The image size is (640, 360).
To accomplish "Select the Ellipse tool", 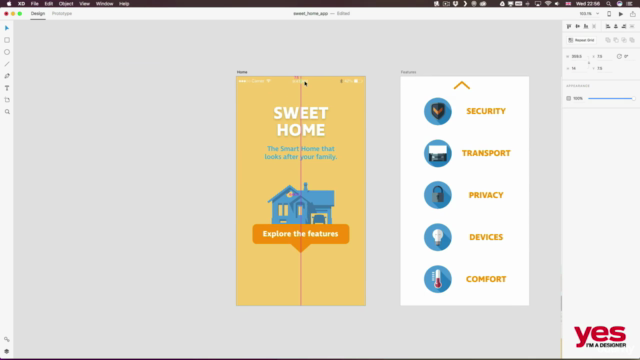I will (7, 52).
